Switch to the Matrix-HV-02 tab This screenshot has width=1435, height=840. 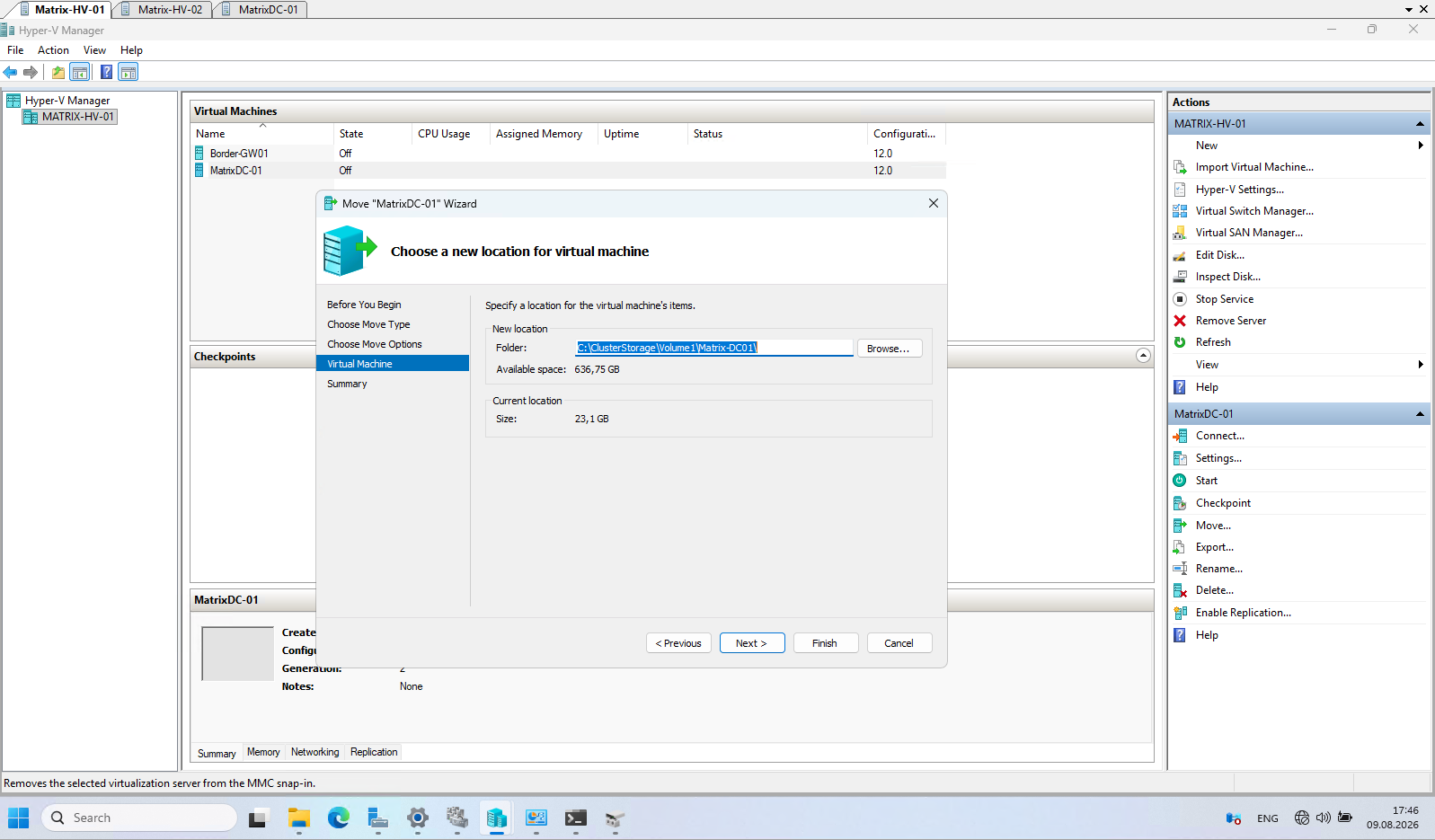point(162,10)
